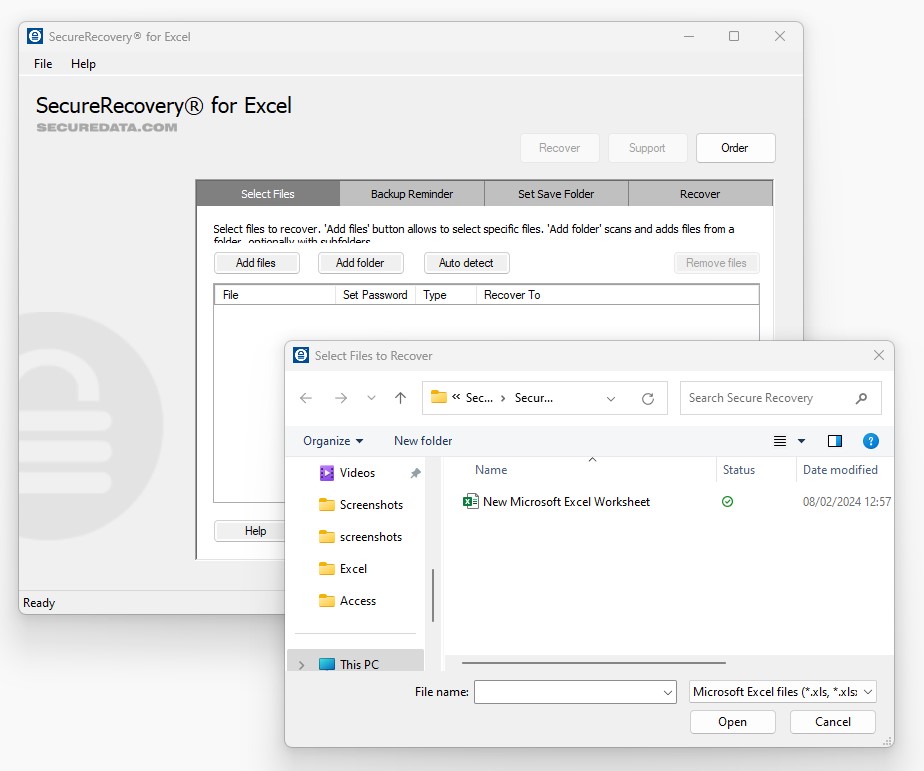Screen dimensions: 924x771
Task: Select the Videos folder in sidebar
Action: tap(357, 473)
